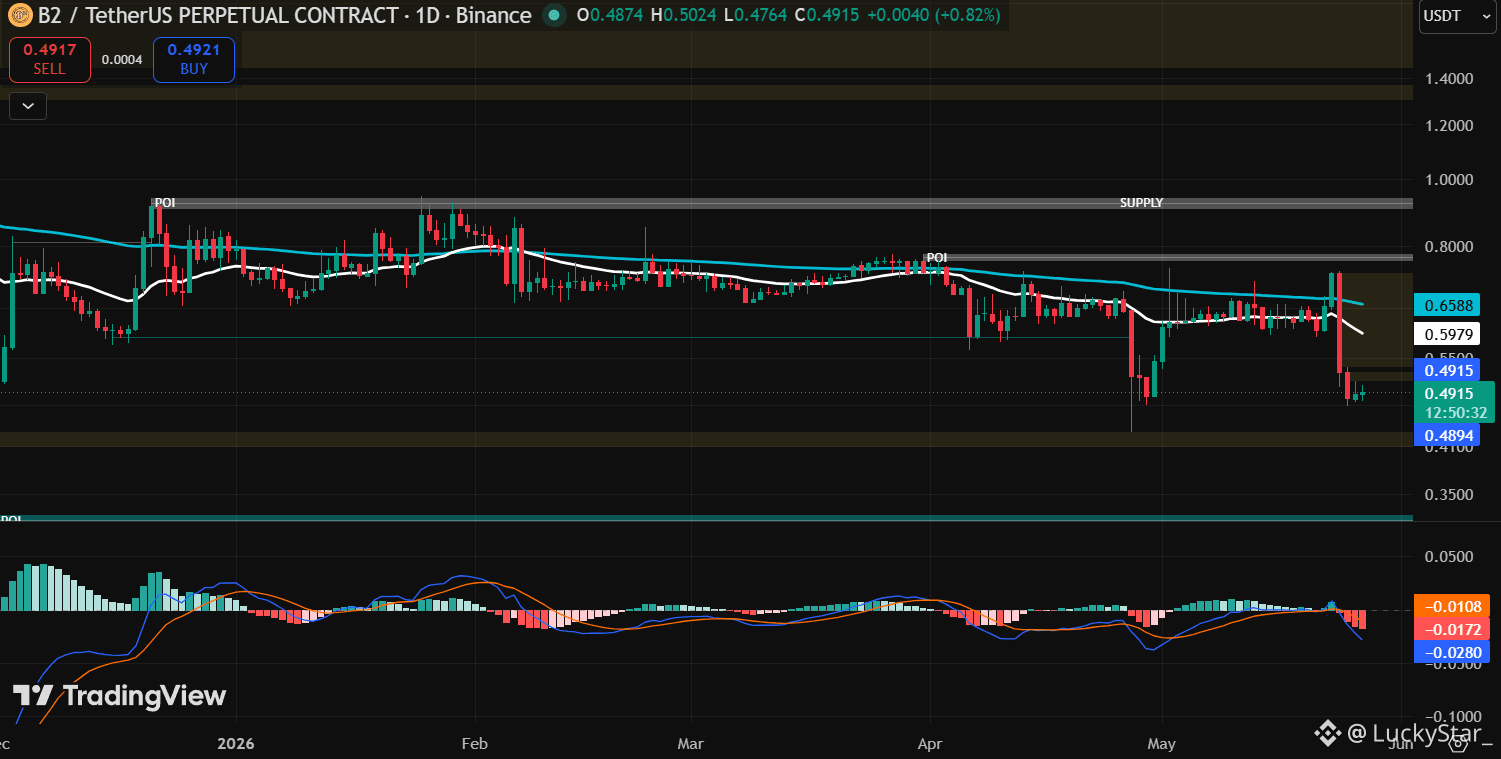Click the orange -0.0108 signal label
Viewport: 1501px width, 759px height.
point(1453,606)
